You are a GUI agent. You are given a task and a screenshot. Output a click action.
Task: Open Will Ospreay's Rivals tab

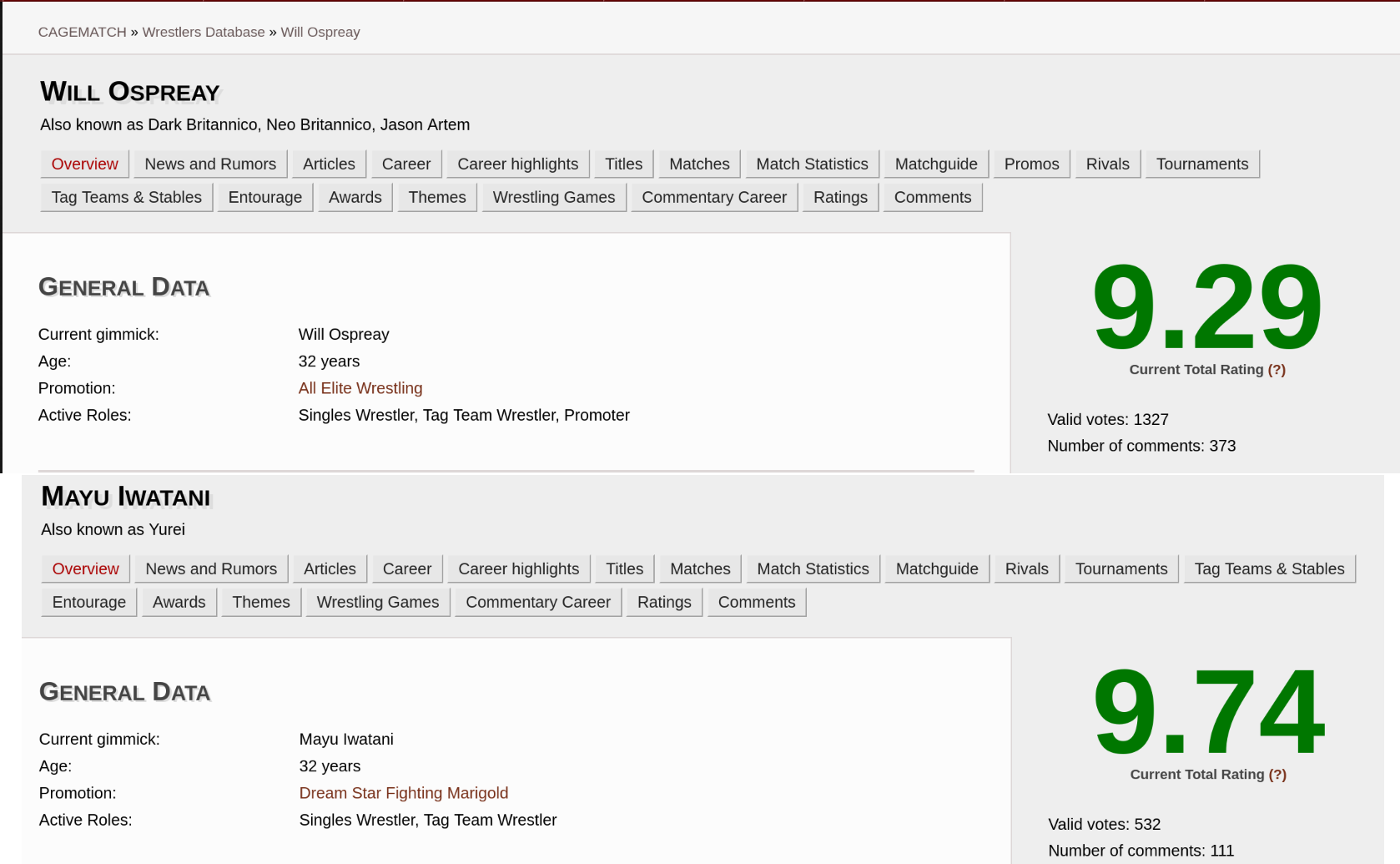point(1108,164)
